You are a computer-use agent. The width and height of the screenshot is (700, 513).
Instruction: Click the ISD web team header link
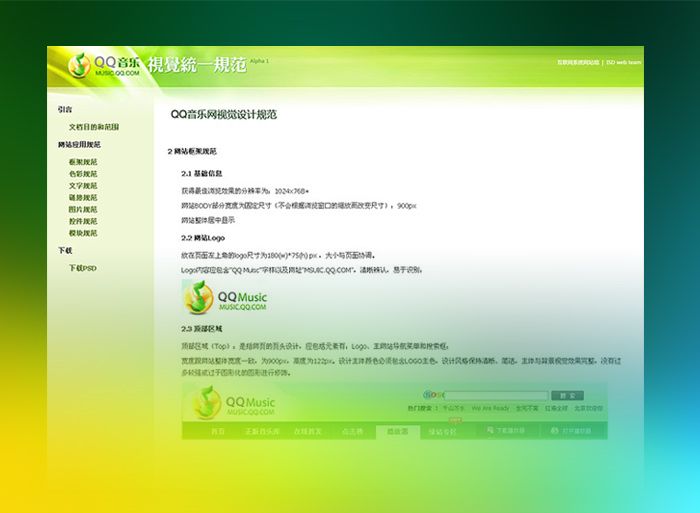tap(623, 62)
